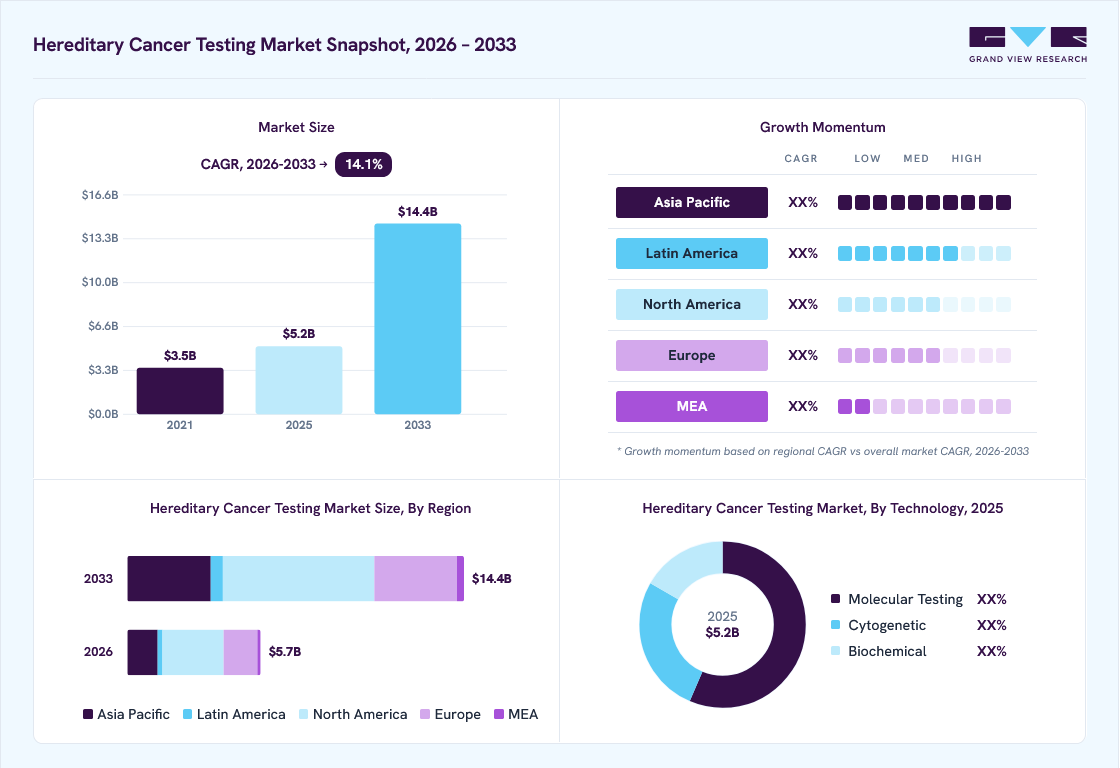
Task: Click the $14.4B label beside 2033 stacked bar
Action: tap(491, 579)
